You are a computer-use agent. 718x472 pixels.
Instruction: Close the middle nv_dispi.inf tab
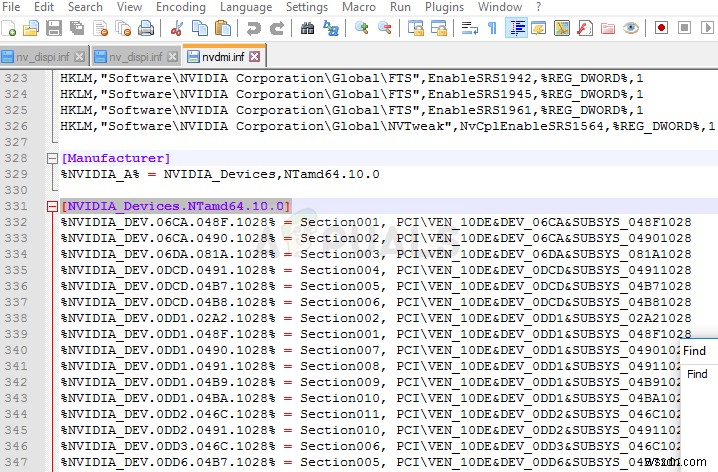[173, 57]
